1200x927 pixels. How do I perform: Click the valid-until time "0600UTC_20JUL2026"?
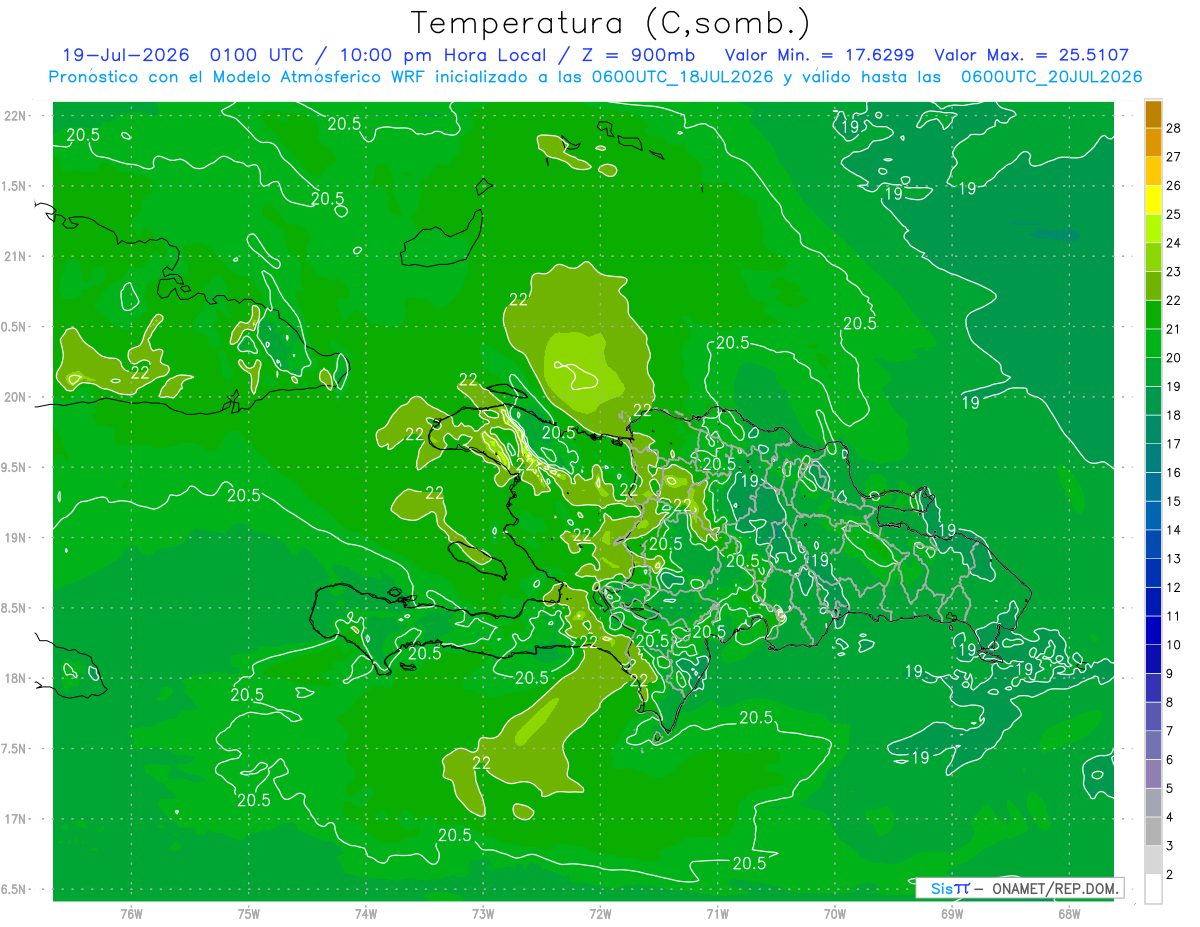[1052, 77]
